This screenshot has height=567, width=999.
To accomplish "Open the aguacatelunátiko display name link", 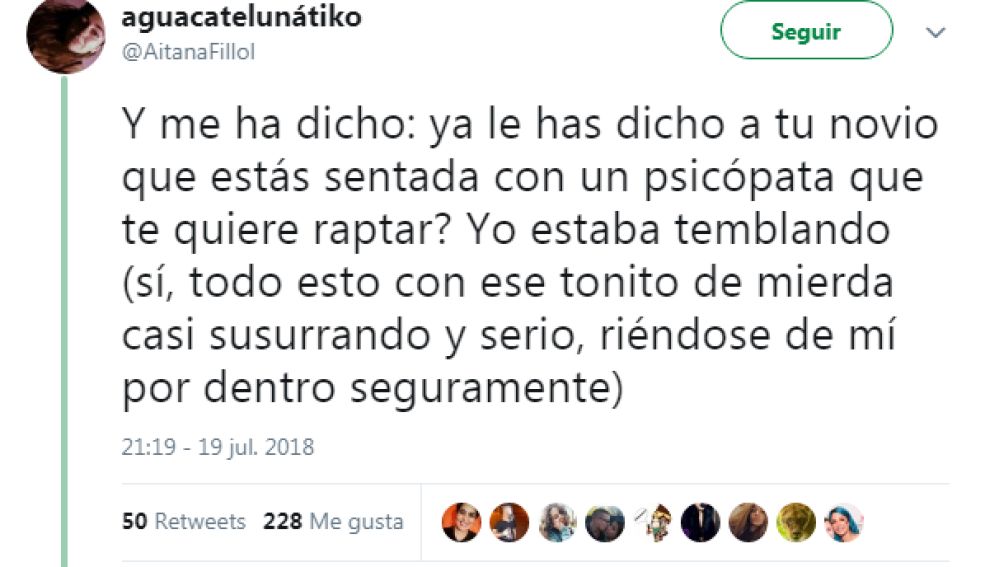I will point(241,17).
